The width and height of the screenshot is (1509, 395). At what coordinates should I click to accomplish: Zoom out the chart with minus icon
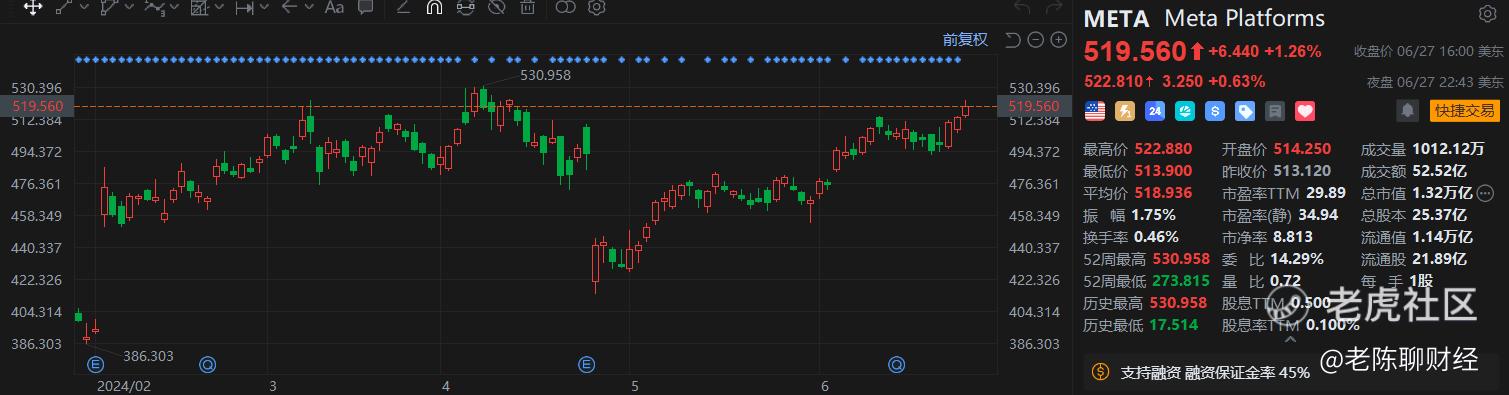1034,40
